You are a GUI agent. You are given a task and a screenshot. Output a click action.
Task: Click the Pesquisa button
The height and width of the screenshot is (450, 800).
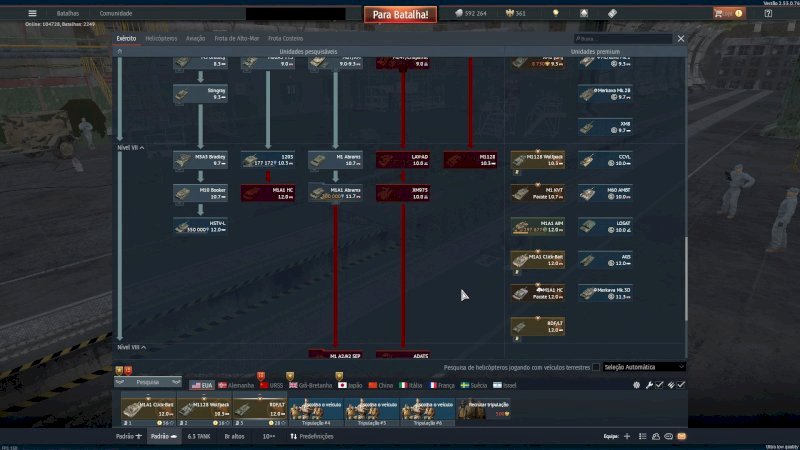[148, 382]
